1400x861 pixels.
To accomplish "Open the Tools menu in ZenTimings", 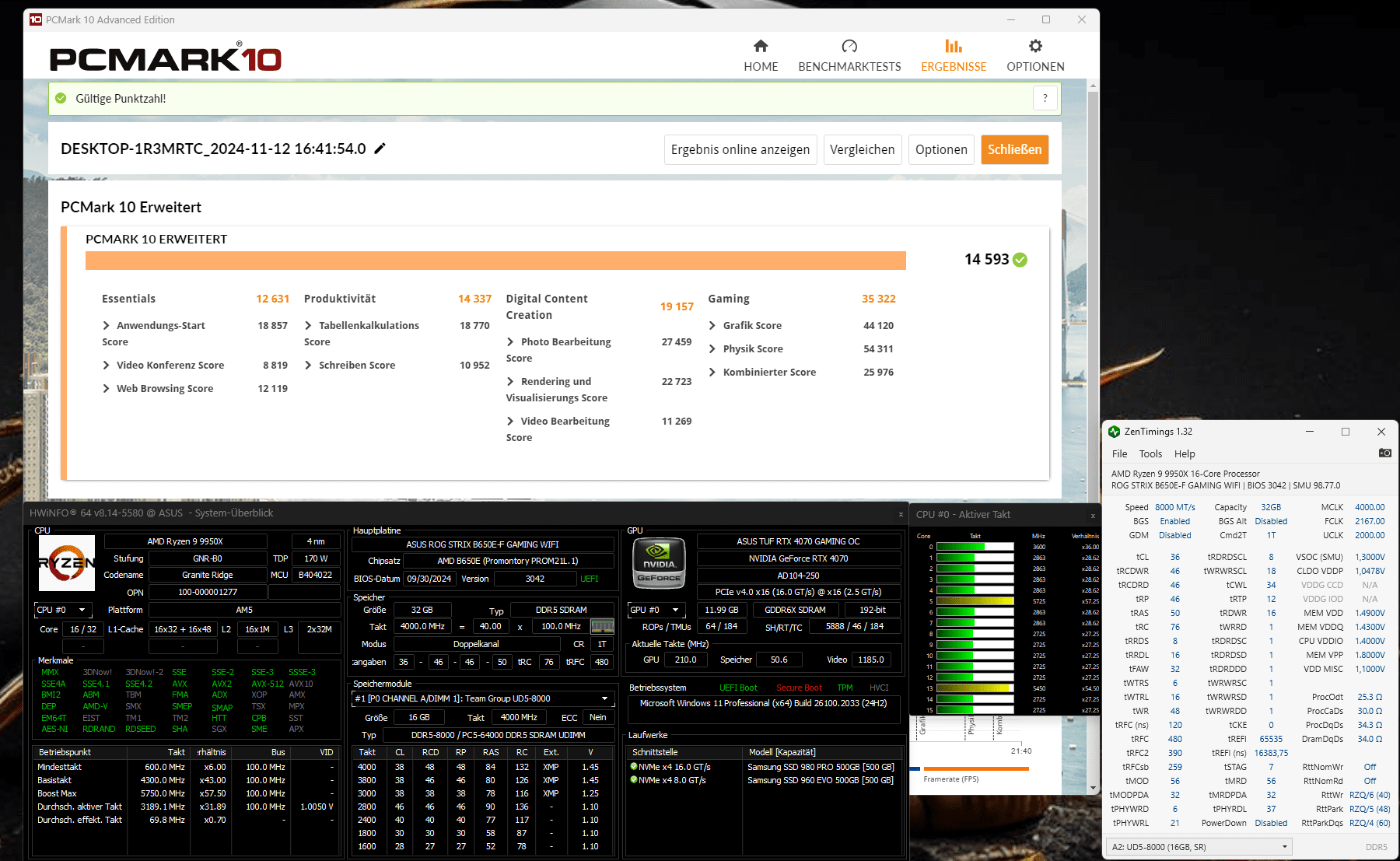I will (x=1150, y=454).
